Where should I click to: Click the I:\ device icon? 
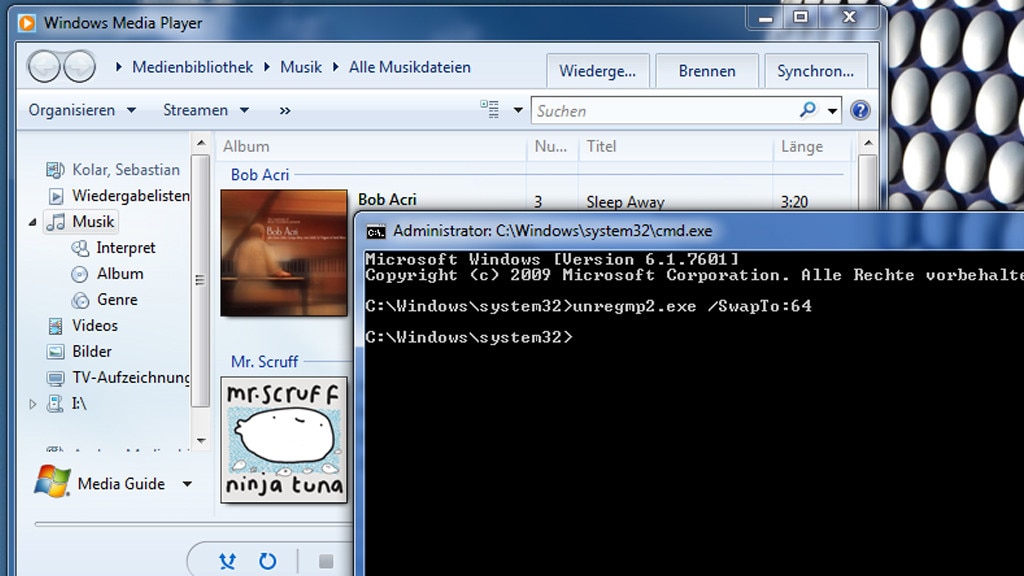click(x=56, y=404)
